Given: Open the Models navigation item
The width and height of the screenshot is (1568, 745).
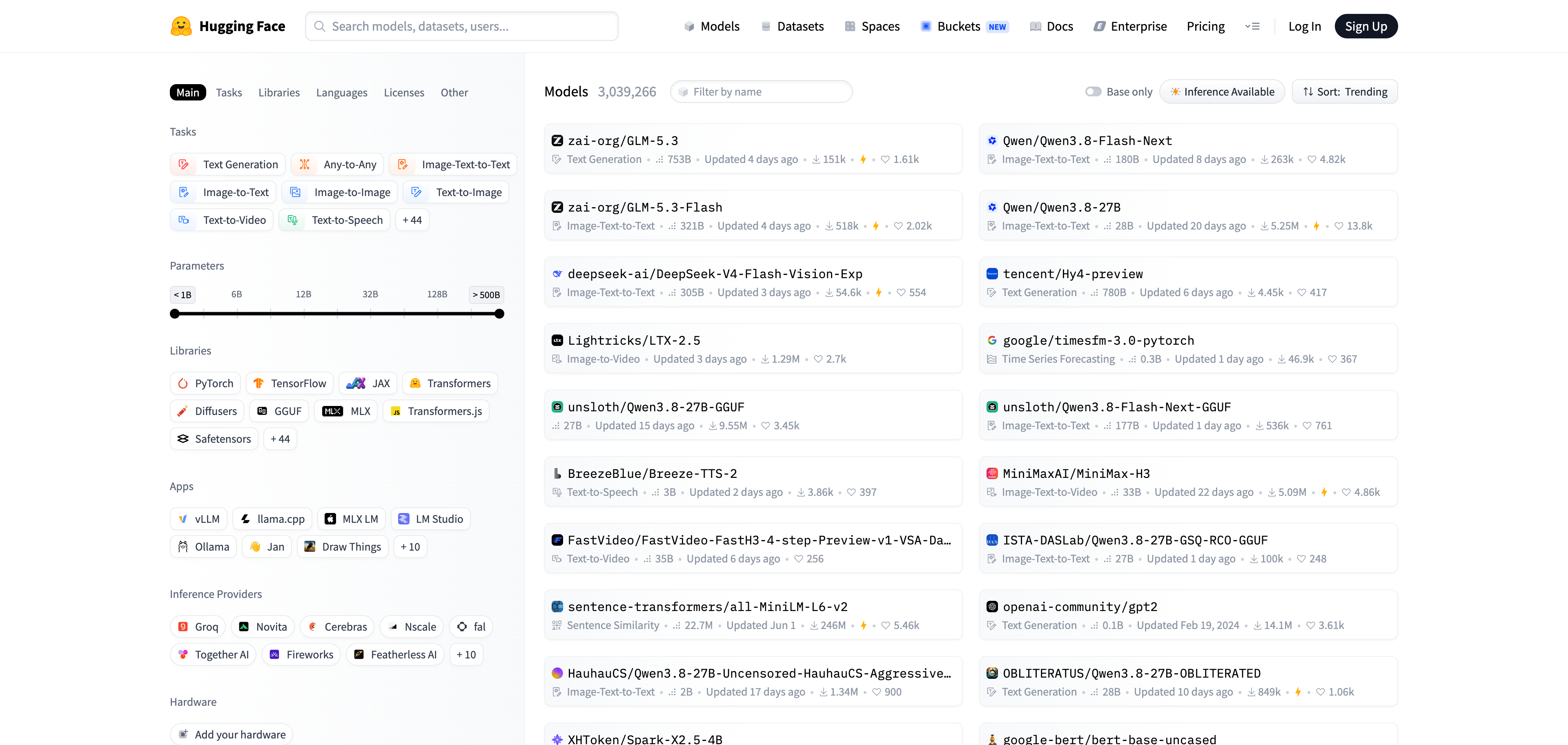Looking at the screenshot, I should (712, 26).
